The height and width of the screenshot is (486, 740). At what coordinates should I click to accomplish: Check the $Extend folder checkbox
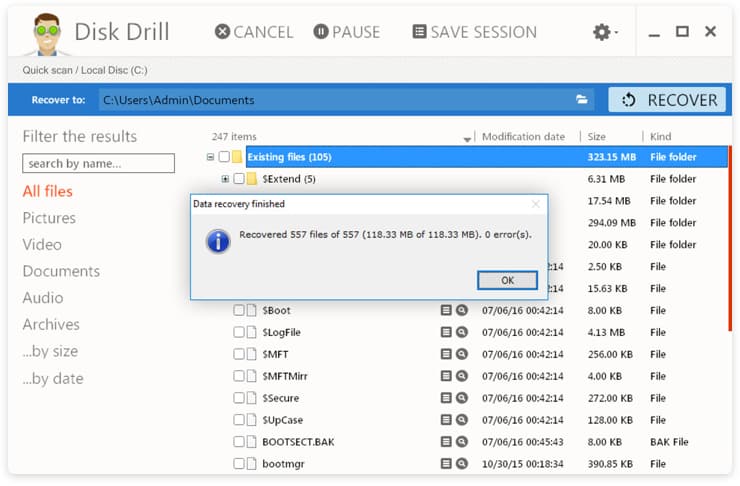(x=239, y=178)
